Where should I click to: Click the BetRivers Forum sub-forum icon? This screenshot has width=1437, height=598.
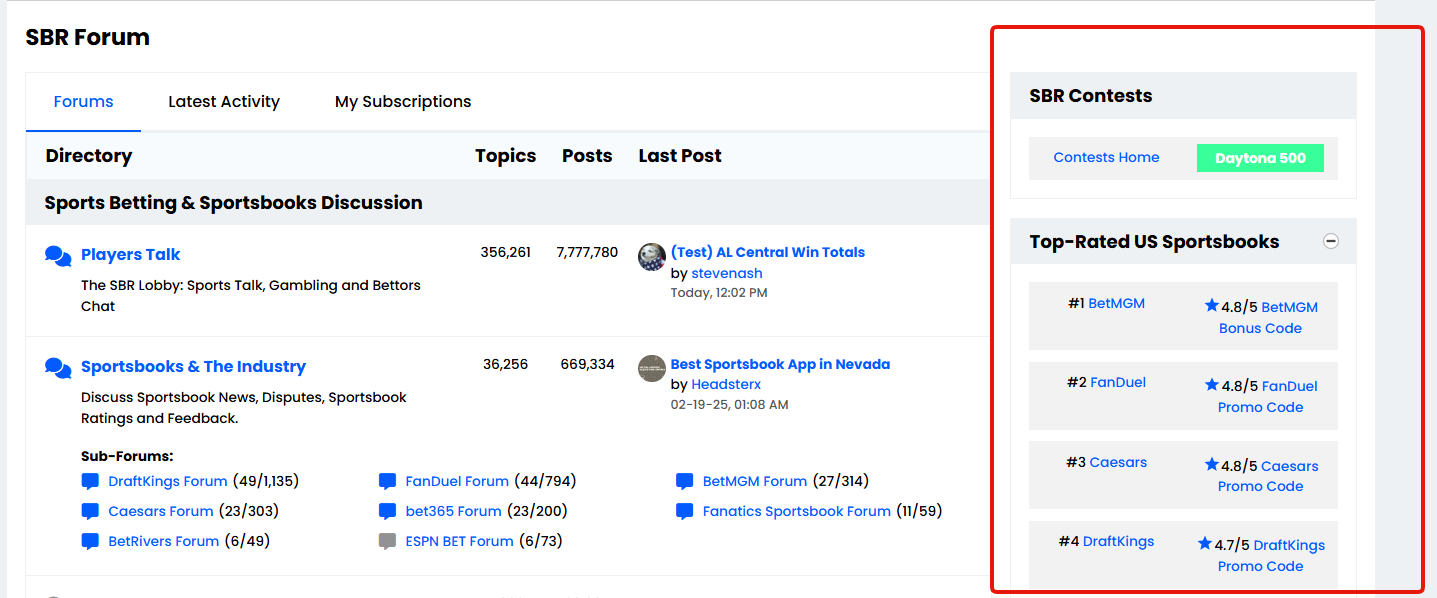coord(90,541)
